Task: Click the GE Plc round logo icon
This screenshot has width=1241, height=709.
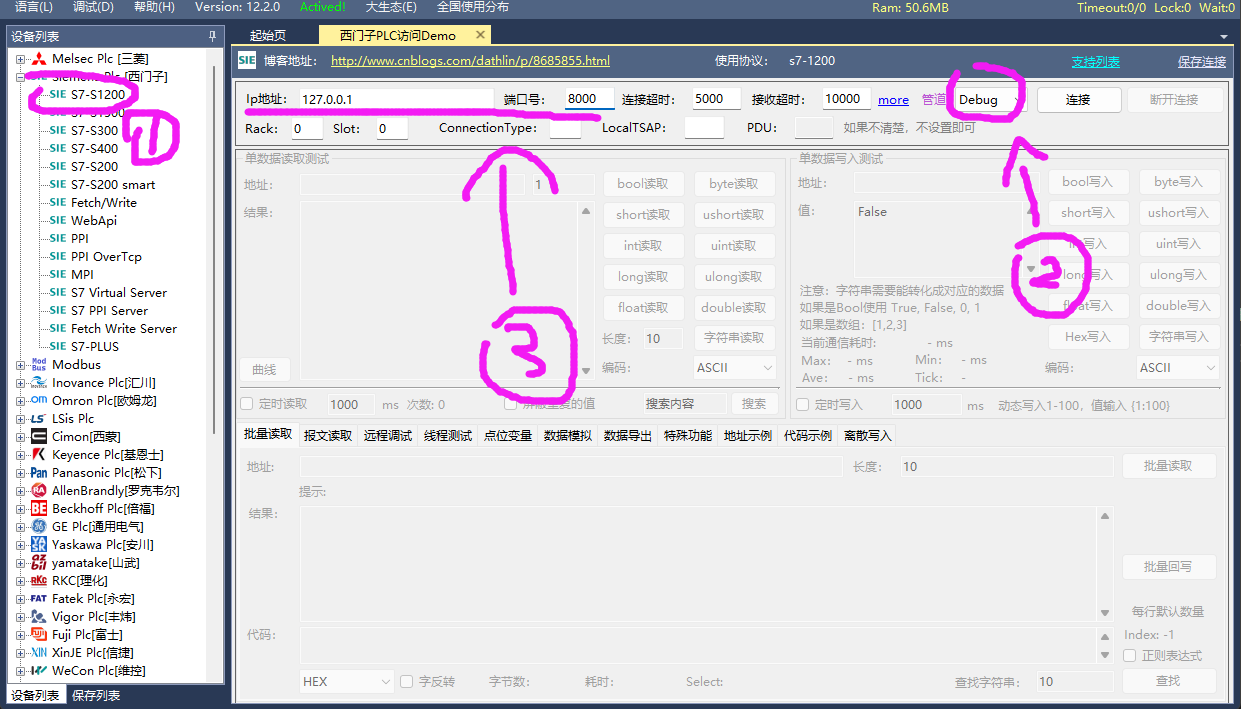Action: pyautogui.click(x=39, y=526)
